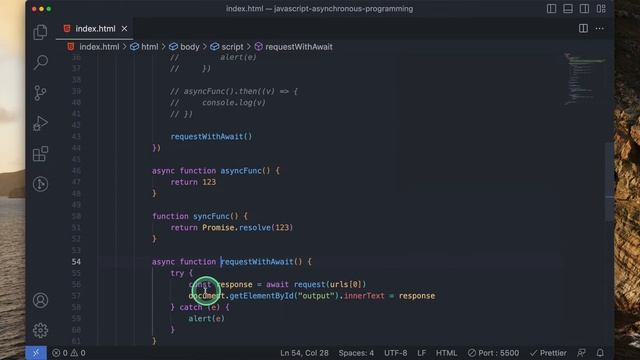Click innerText on line 57
Screen dimensions: 640x360
[x=364, y=296]
